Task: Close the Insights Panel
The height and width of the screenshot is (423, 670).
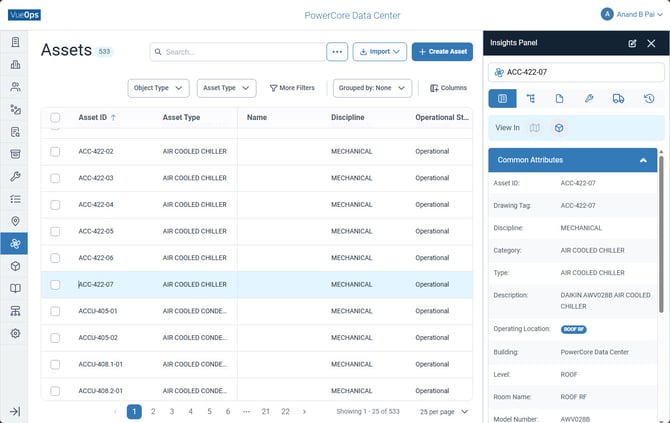Action: pos(651,43)
